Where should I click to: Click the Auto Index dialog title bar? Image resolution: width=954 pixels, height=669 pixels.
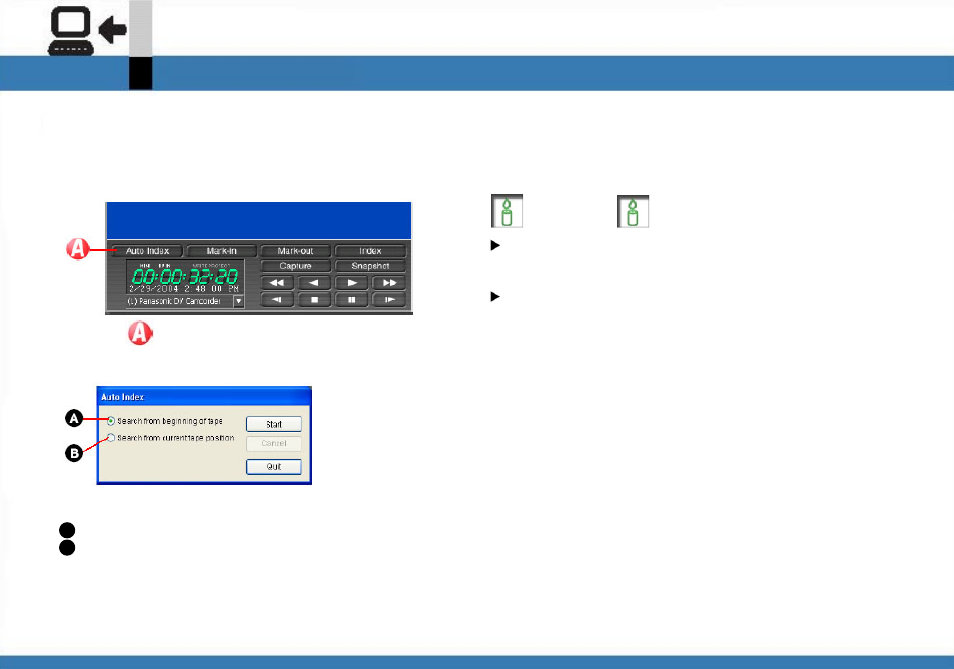[x=204, y=397]
